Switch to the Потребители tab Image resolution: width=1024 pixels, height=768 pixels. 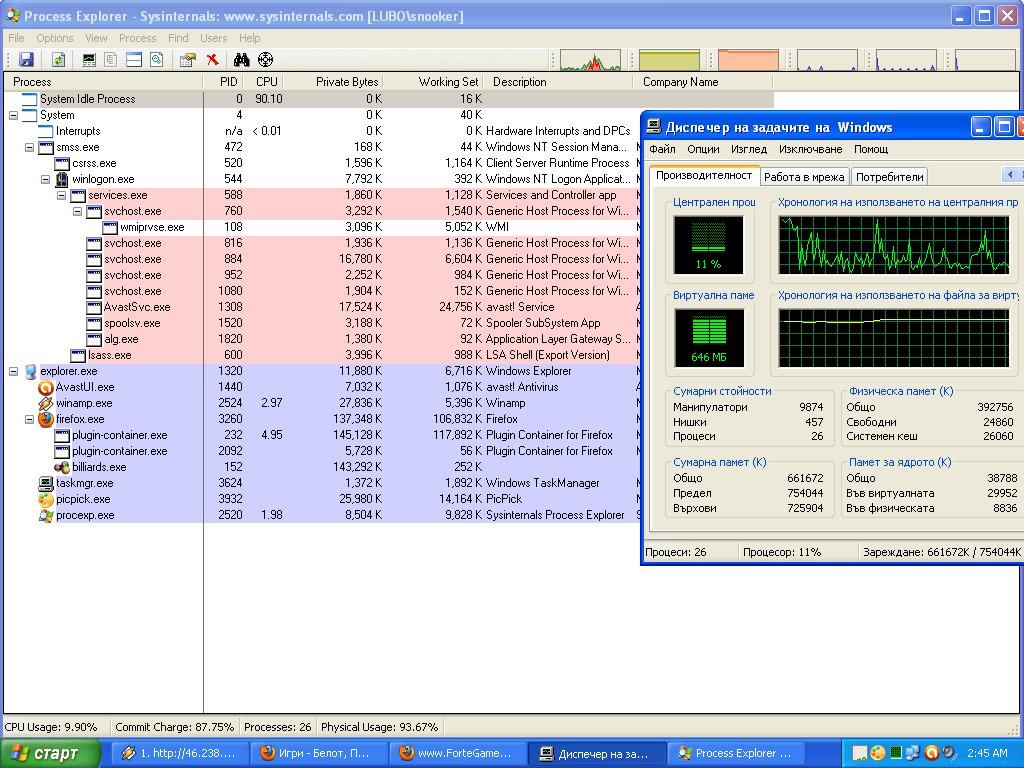tap(889, 177)
